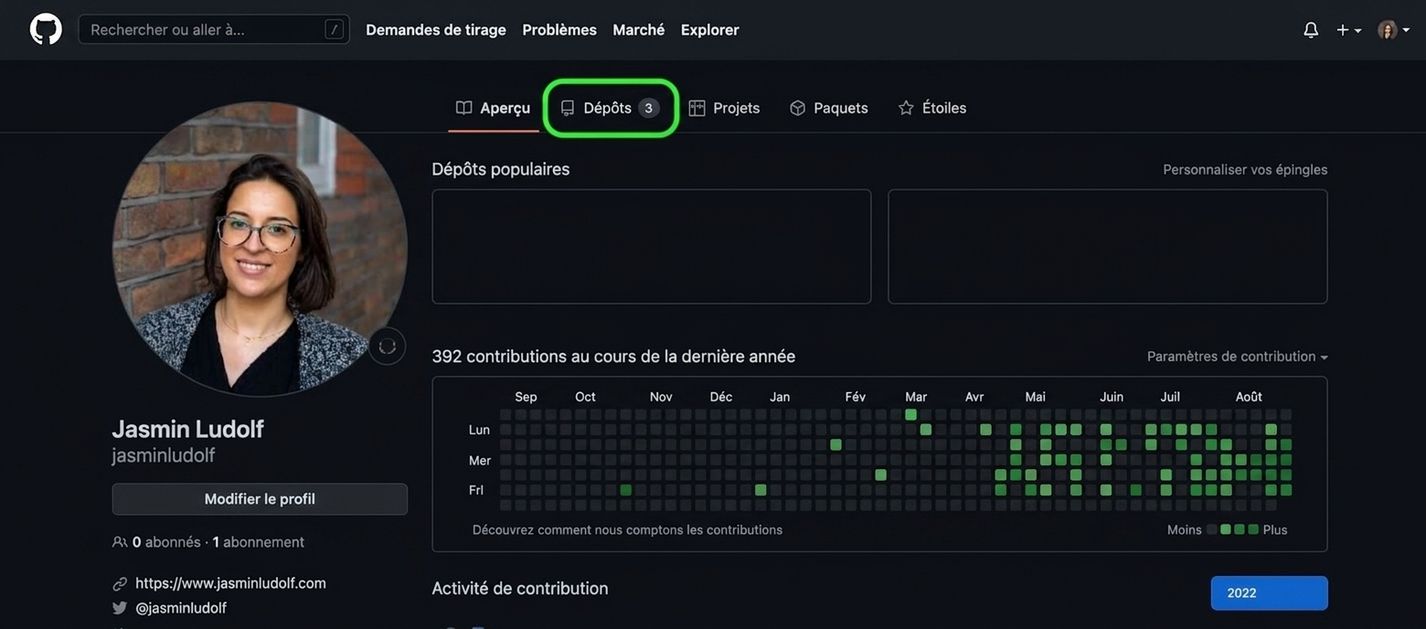This screenshot has width=1426, height=629.
Task: Click the Sep month label in graph
Action: [526, 397]
